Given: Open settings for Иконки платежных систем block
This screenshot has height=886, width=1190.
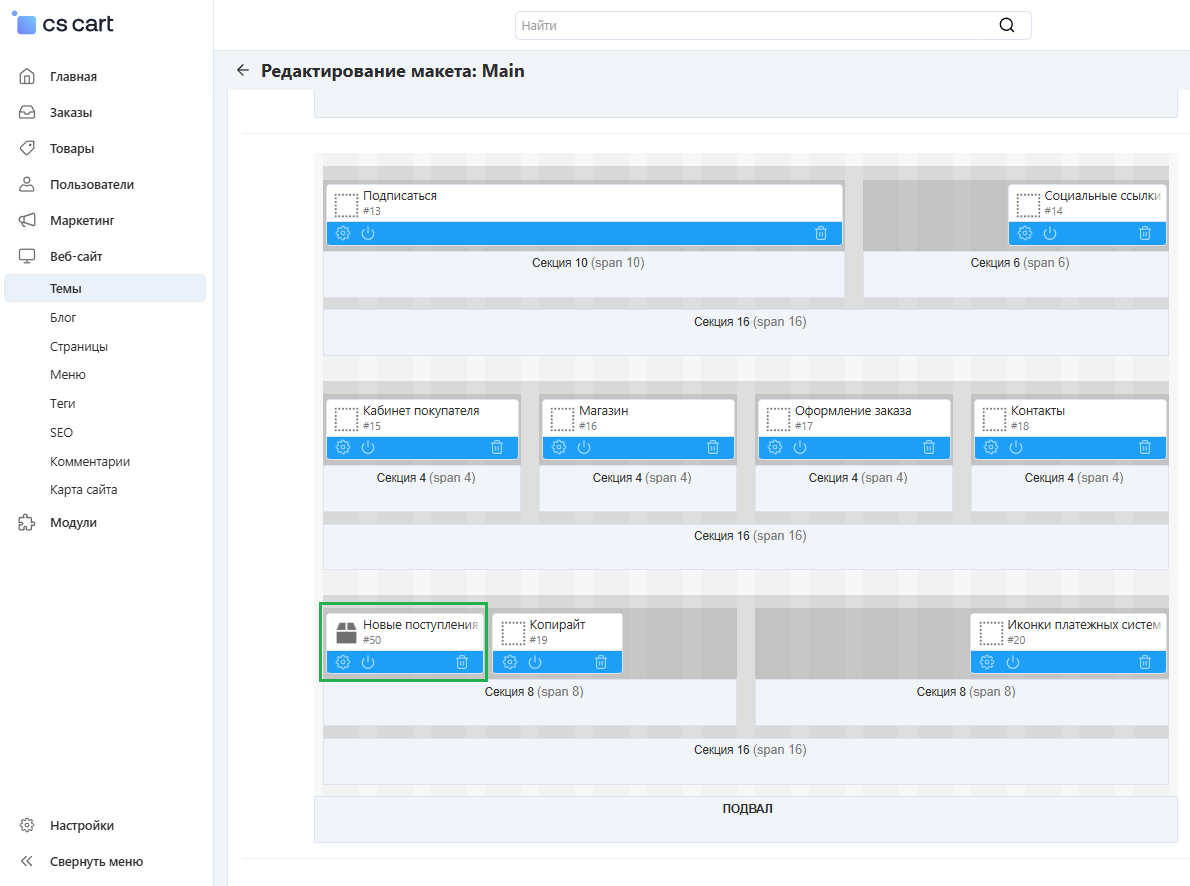Looking at the screenshot, I should point(987,662).
